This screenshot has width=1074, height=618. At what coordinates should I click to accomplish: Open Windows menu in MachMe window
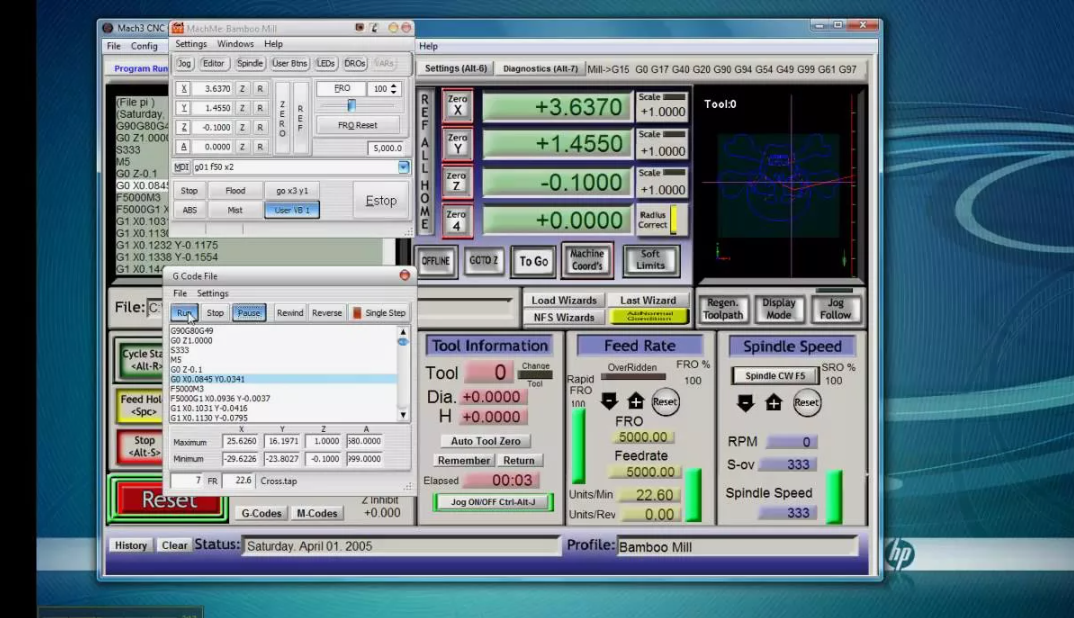[235, 44]
